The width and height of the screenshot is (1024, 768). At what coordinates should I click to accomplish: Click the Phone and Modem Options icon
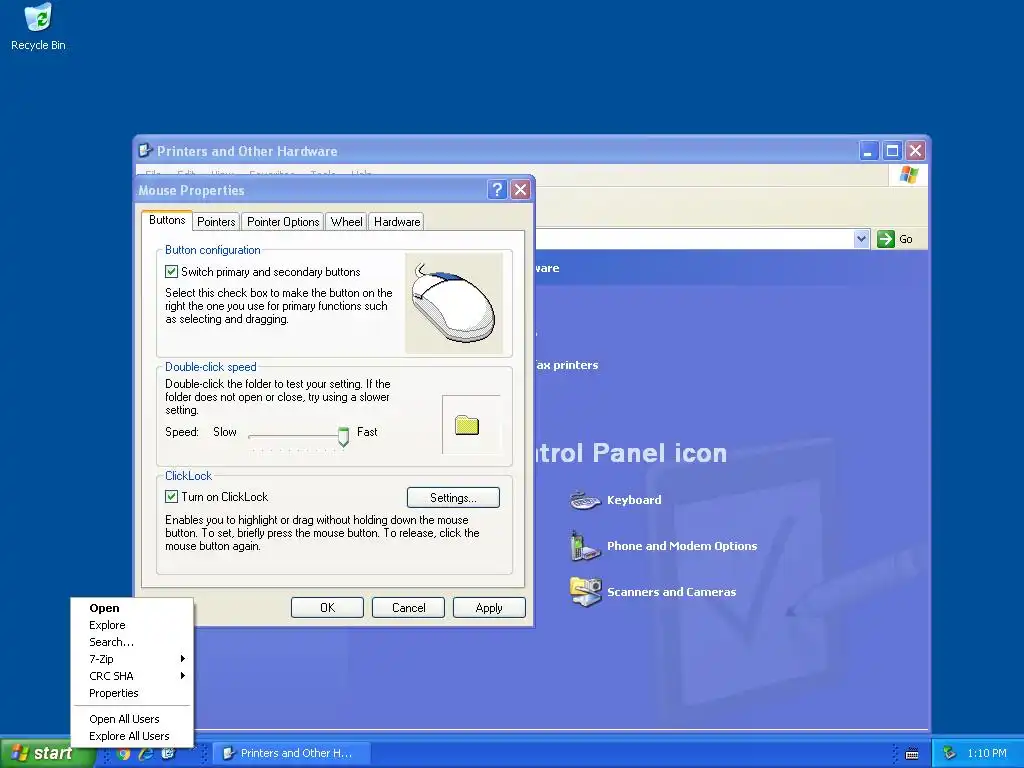point(584,547)
